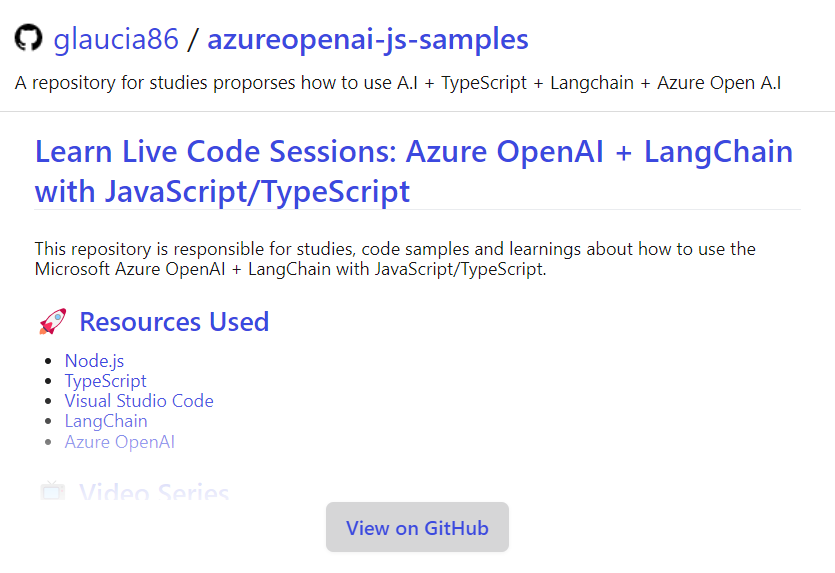The width and height of the screenshot is (835, 573).
Task: Select the Resources Used heading
Action: (174, 322)
